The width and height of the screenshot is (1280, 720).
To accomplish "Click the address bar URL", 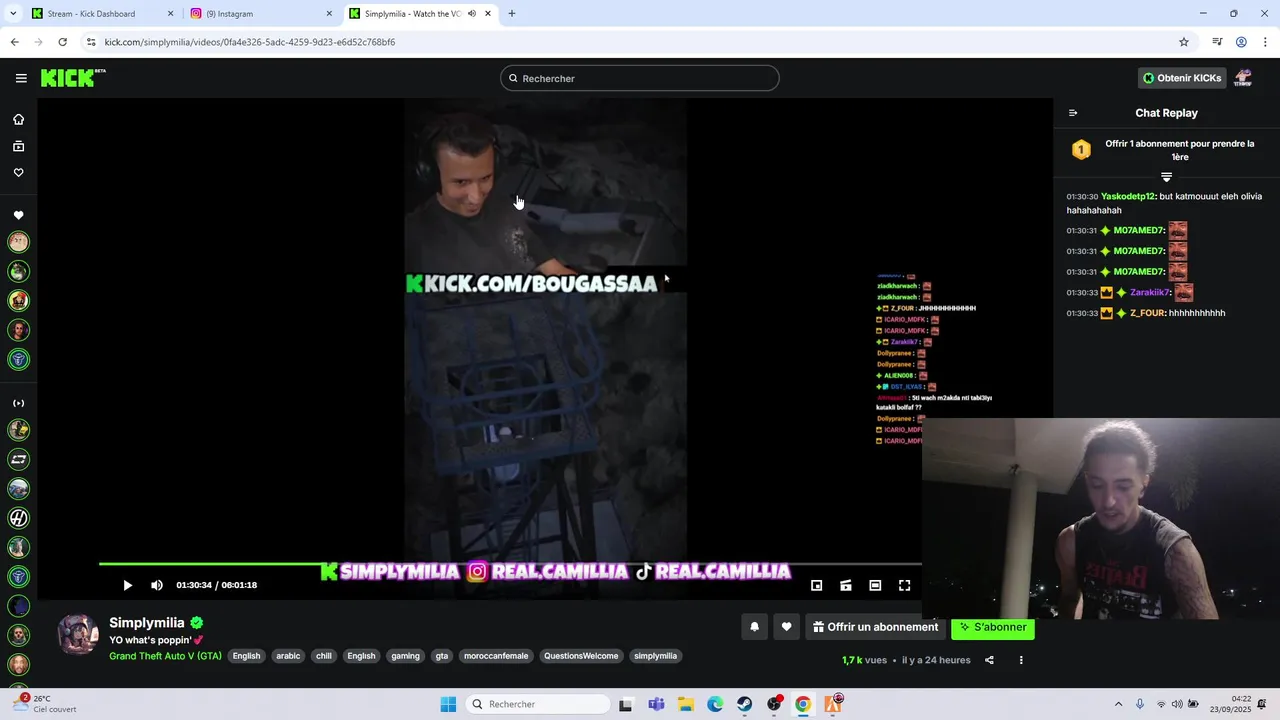I will click(250, 42).
